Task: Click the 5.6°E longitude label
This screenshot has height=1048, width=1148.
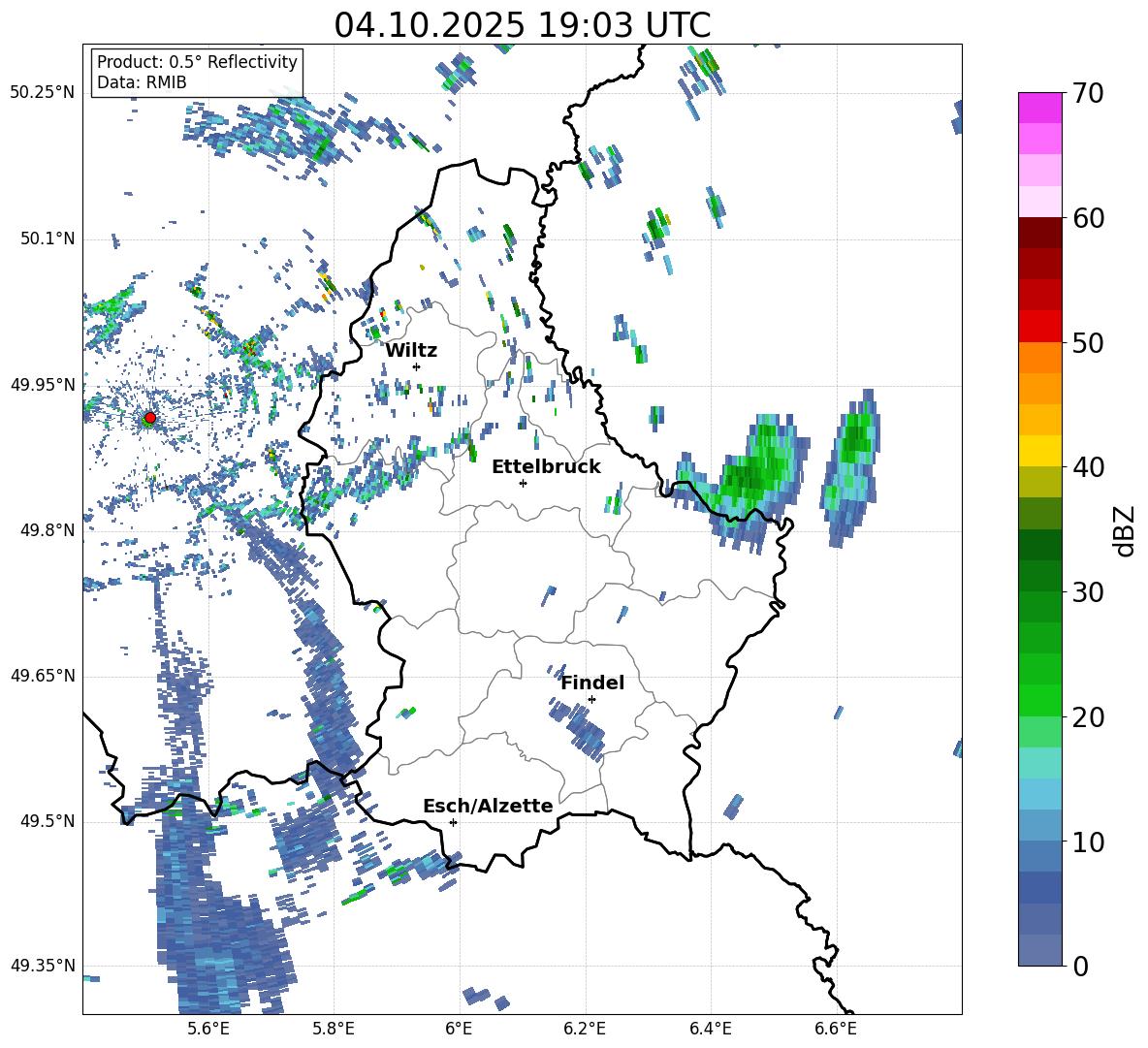Action: [x=208, y=1029]
